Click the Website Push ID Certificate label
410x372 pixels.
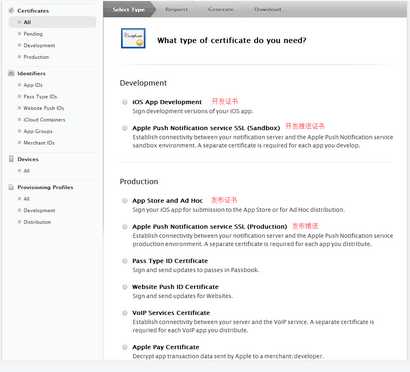point(175,287)
